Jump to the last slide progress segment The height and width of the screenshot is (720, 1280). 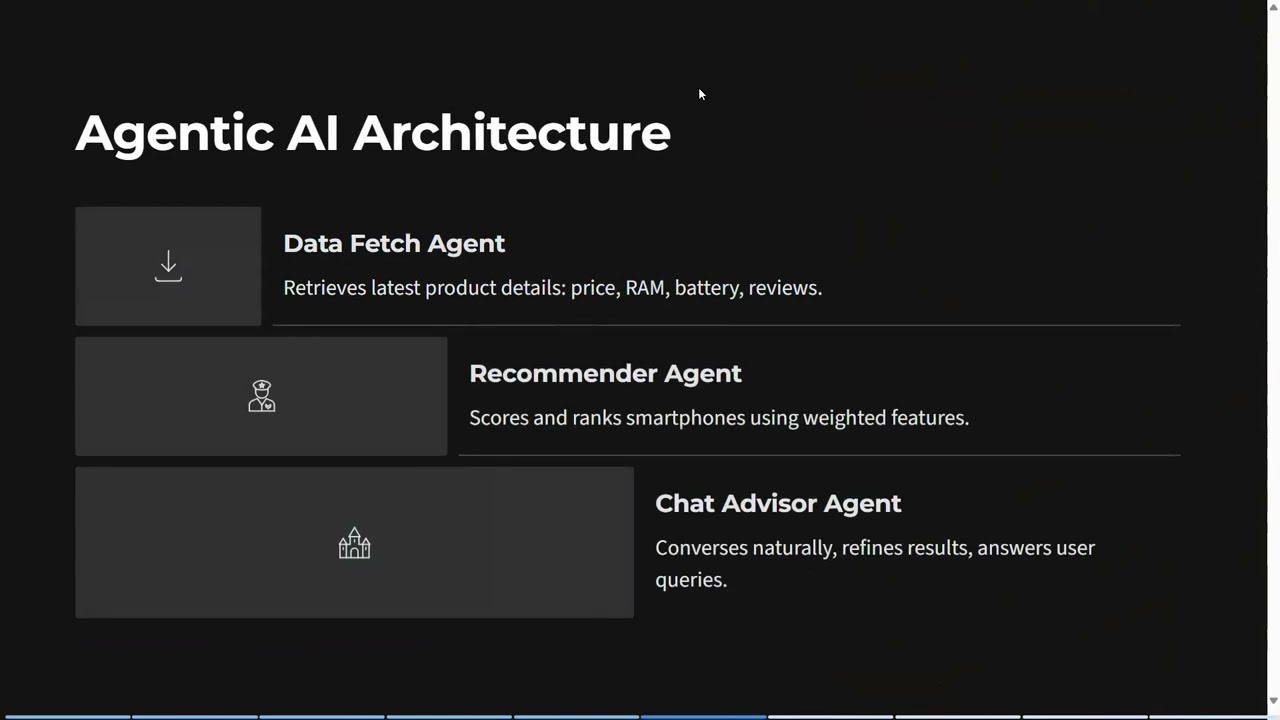click(1208, 717)
